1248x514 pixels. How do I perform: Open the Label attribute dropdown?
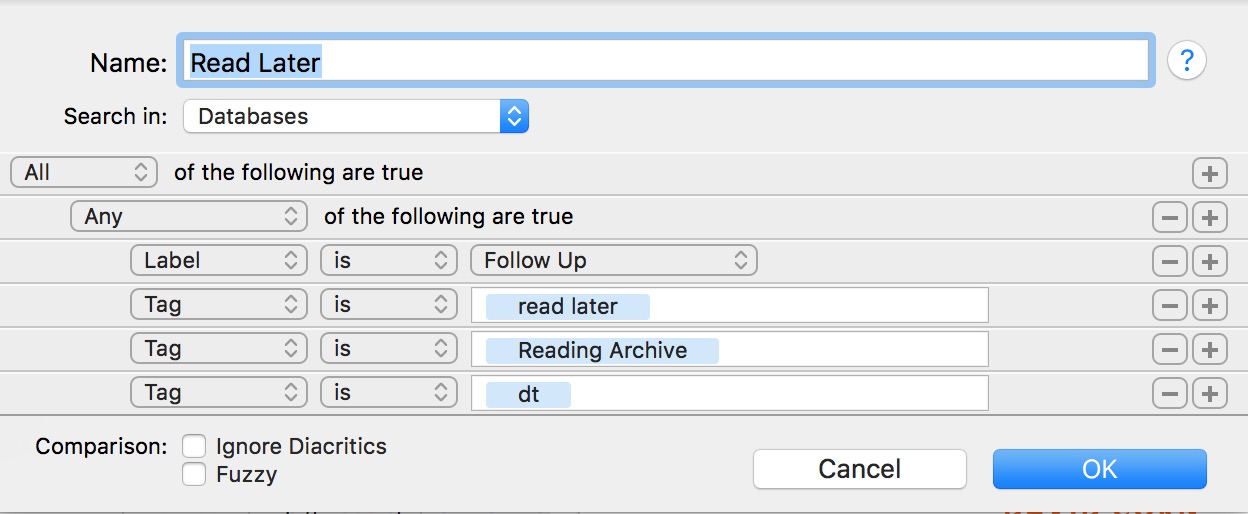[x=218, y=260]
